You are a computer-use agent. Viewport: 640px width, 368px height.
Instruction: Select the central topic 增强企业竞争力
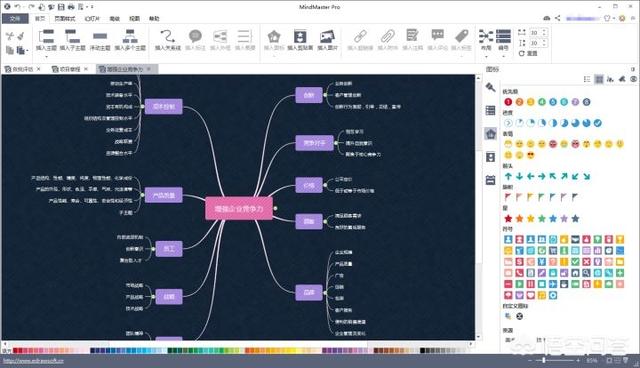(239, 208)
